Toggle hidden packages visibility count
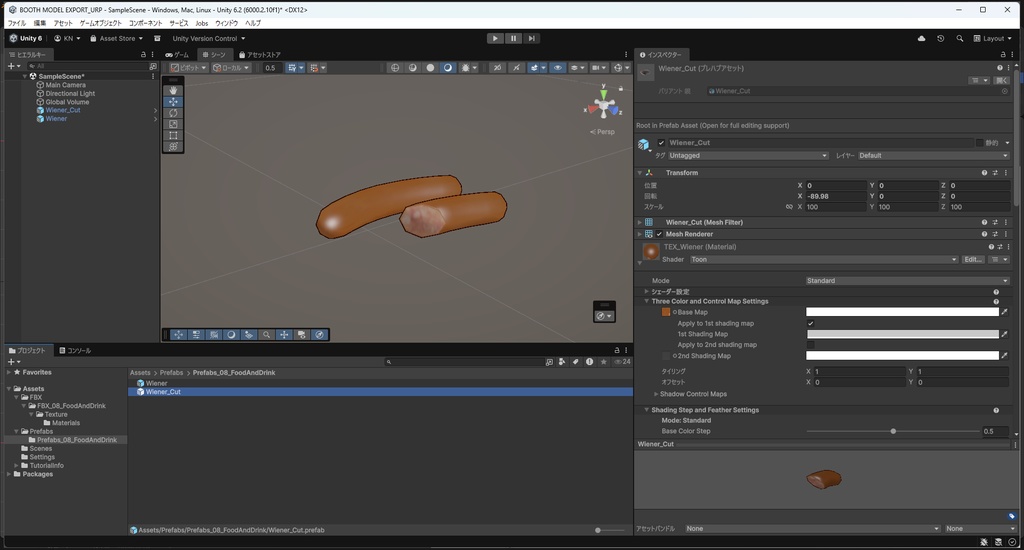This screenshot has width=1024, height=550. click(x=622, y=362)
